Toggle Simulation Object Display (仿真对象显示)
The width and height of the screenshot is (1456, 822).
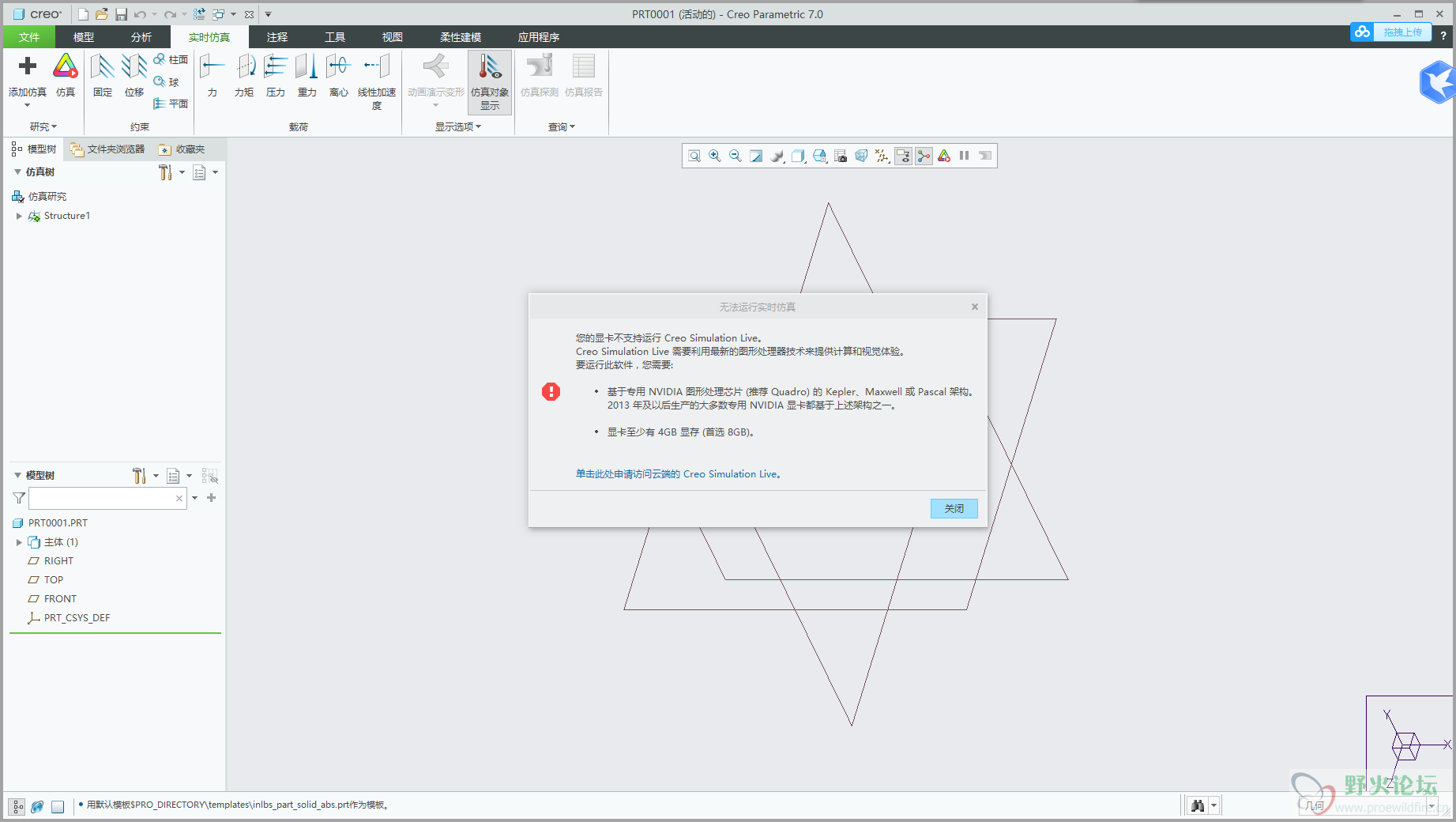(x=490, y=82)
